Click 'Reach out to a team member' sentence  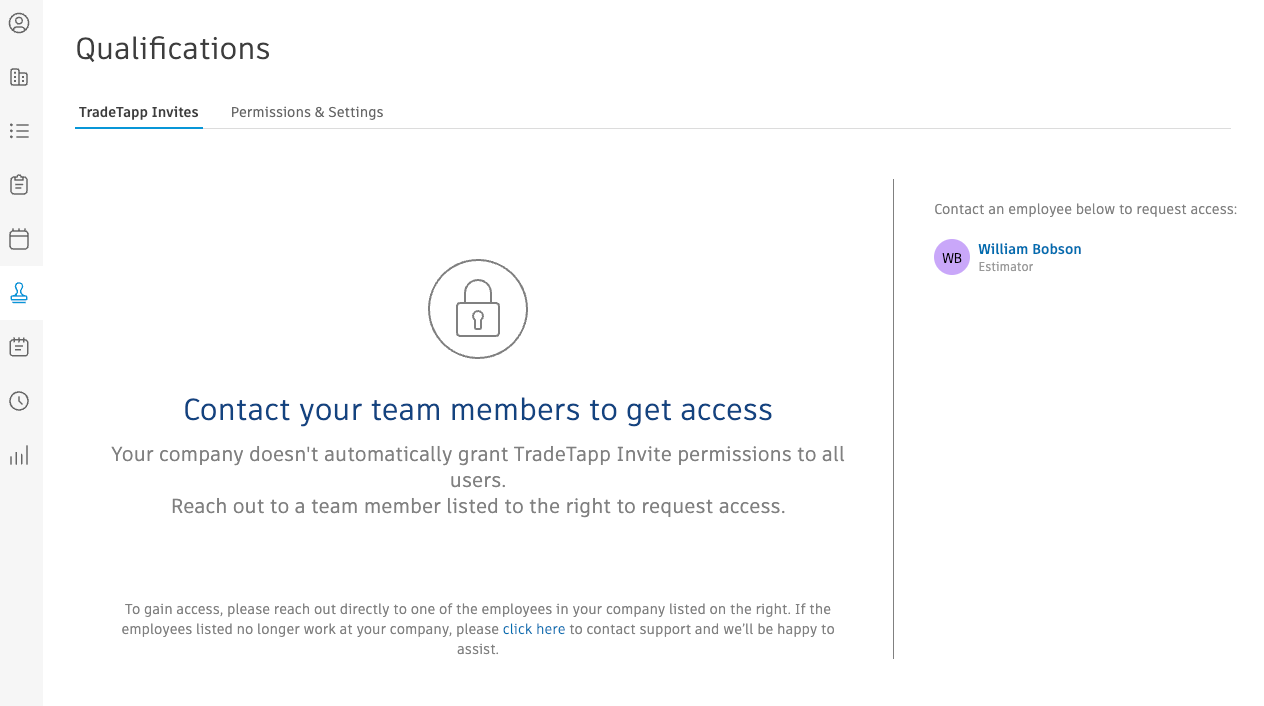click(x=478, y=506)
